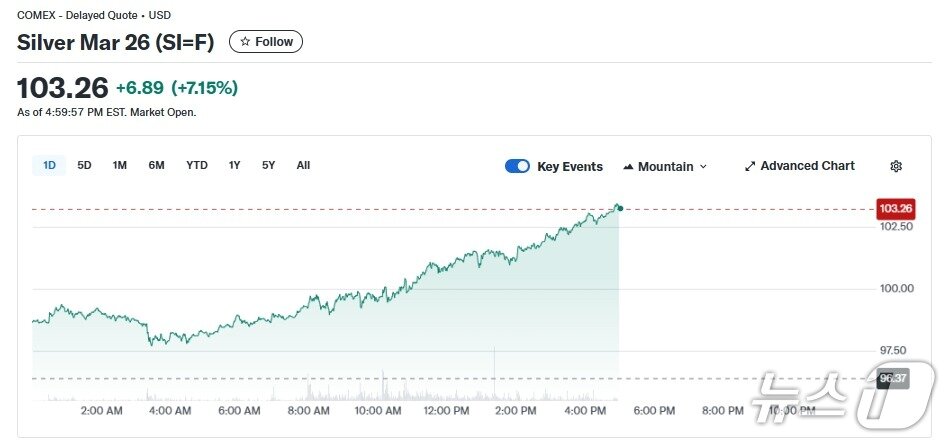Show the YTD time range
Image resolution: width=949 pixels, height=443 pixels.
197,165
